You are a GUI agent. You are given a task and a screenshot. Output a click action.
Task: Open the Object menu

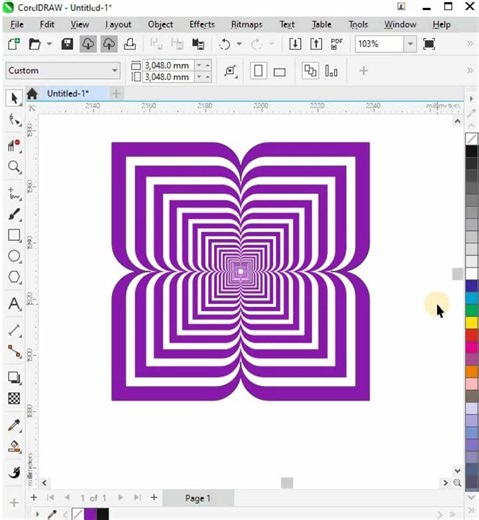(160, 24)
